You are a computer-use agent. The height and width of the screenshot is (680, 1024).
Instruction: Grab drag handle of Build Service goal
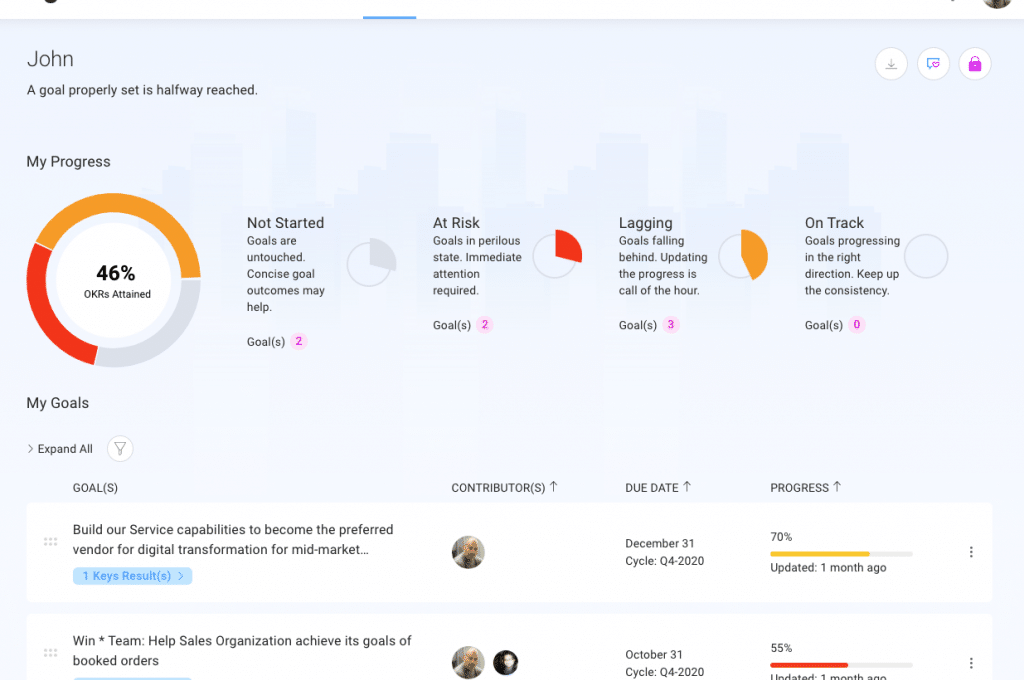tap(50, 542)
